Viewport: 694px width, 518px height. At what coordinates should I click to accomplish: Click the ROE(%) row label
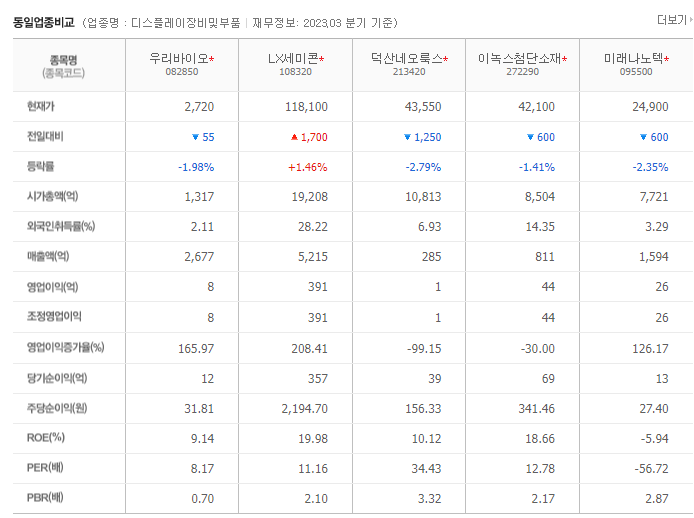(x=46, y=438)
